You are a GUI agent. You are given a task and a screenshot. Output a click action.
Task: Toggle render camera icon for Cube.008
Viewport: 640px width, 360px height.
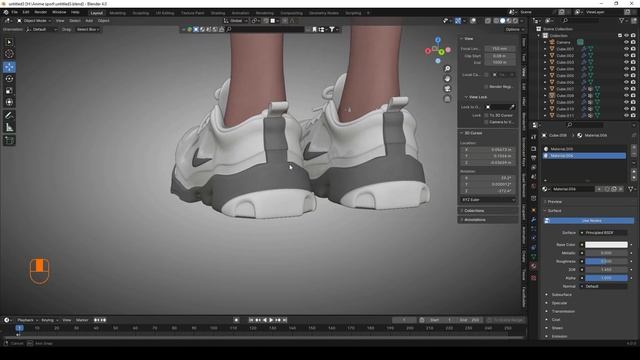[633, 96]
